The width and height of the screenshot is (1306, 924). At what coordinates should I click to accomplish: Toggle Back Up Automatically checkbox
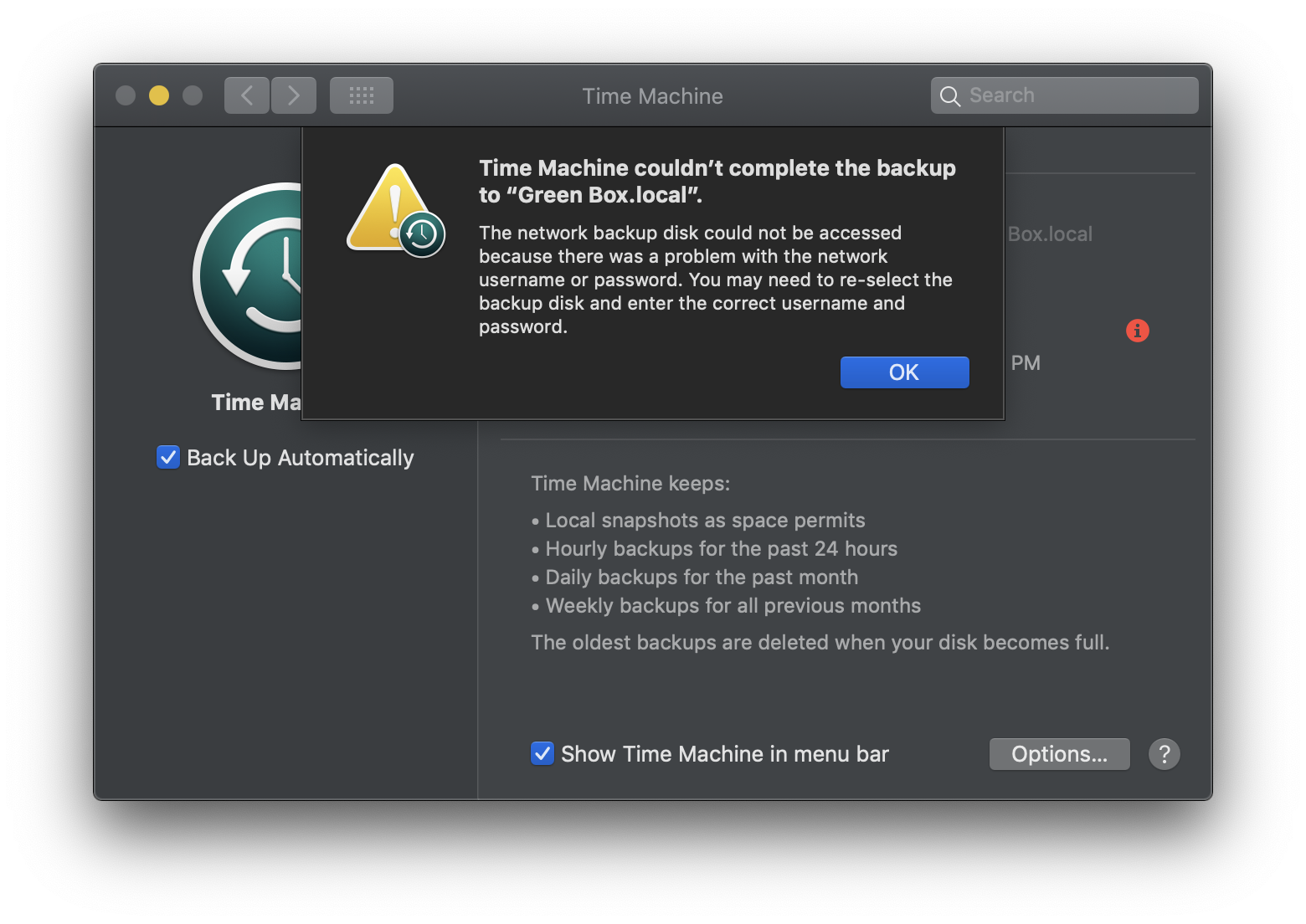pos(168,457)
